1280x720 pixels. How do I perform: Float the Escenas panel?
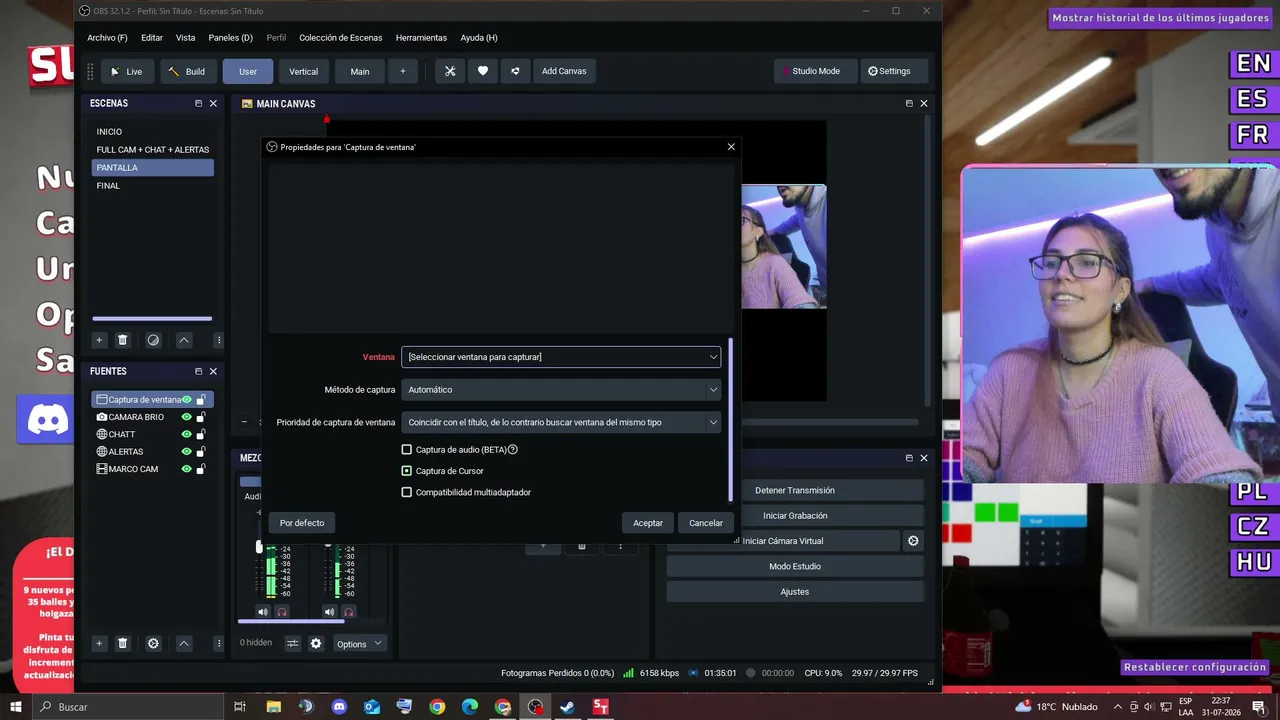click(x=198, y=103)
